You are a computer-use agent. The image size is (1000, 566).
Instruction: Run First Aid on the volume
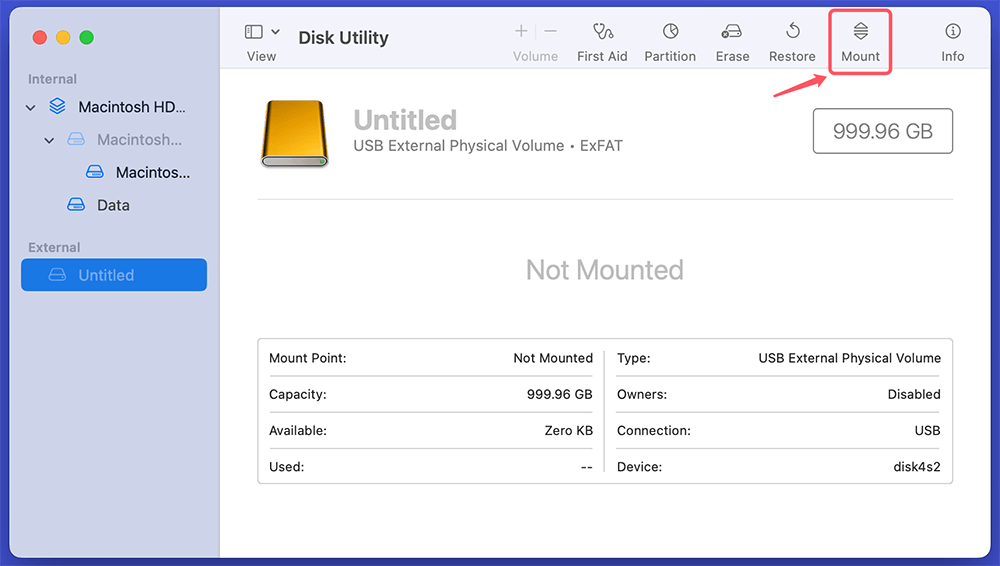point(602,33)
